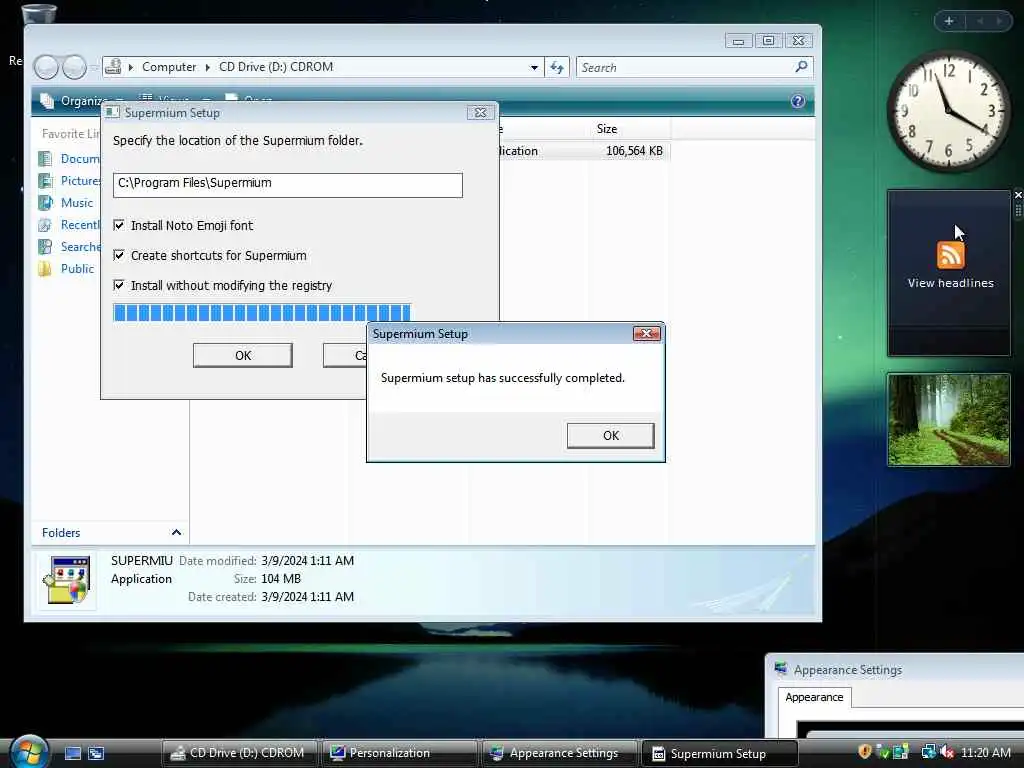This screenshot has height=768, width=1024.
Task: Click the Public folder icon in favorites
Action: 45,268
